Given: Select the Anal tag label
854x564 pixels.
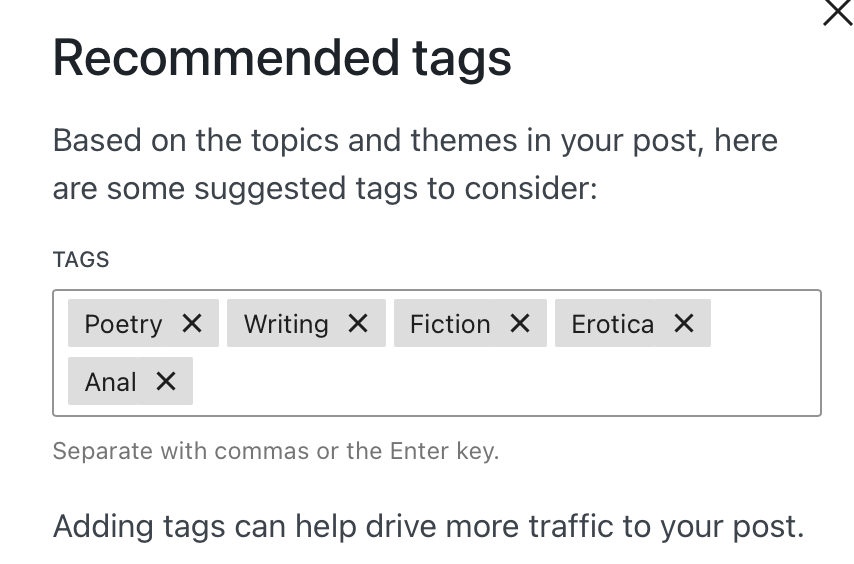Looking at the screenshot, I should [x=111, y=382].
